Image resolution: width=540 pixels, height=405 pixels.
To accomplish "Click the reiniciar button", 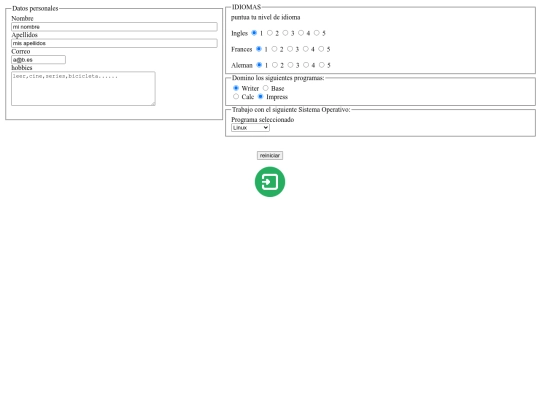I will [x=270, y=155].
